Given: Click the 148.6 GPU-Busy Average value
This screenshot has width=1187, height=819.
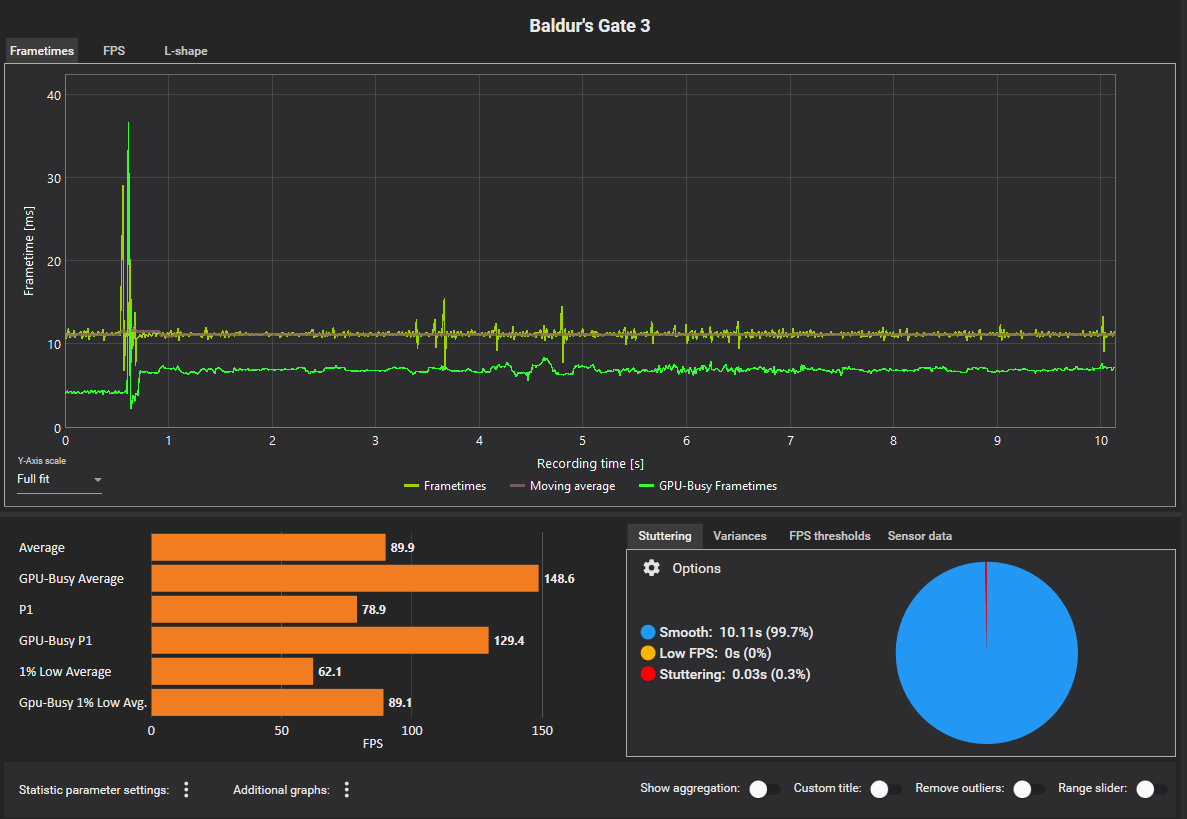Looking at the screenshot, I should point(559,578).
